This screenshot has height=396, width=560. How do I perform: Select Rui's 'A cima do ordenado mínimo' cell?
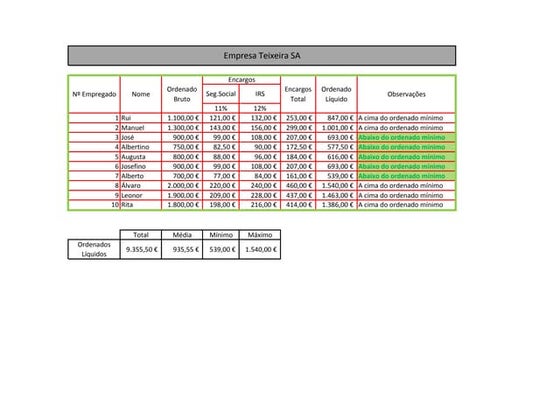pyautogui.click(x=406, y=118)
